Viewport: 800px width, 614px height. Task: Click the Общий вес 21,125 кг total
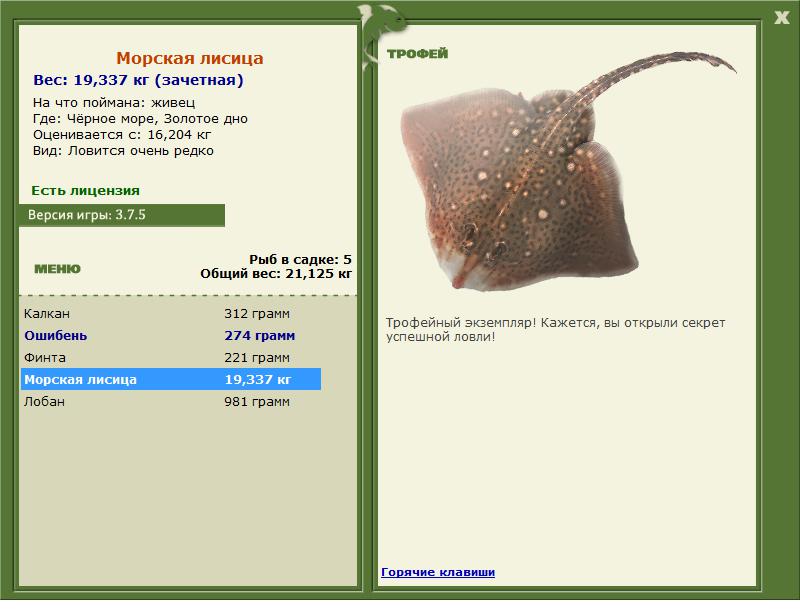tap(276, 274)
